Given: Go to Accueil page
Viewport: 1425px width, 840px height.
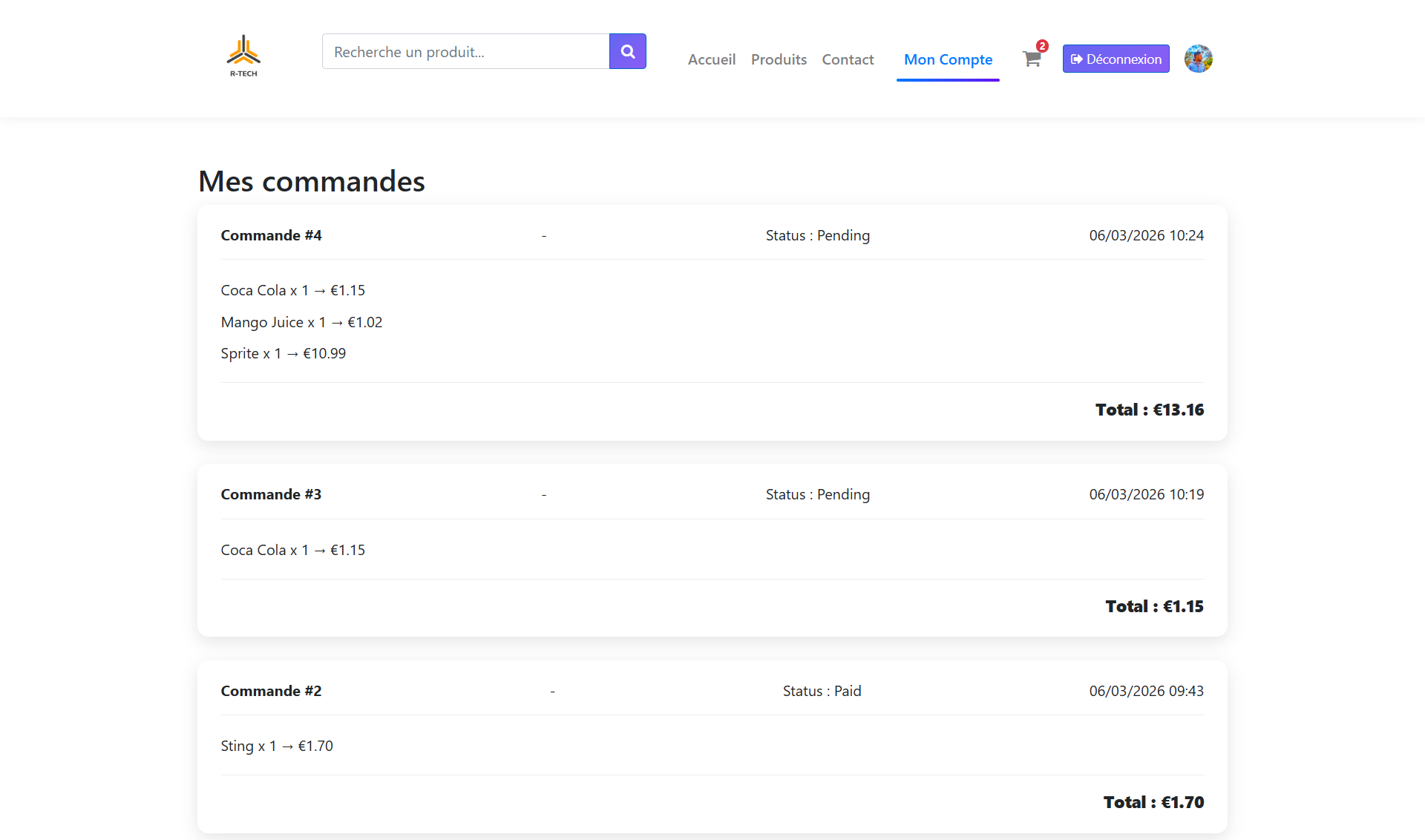Looking at the screenshot, I should pos(711,59).
